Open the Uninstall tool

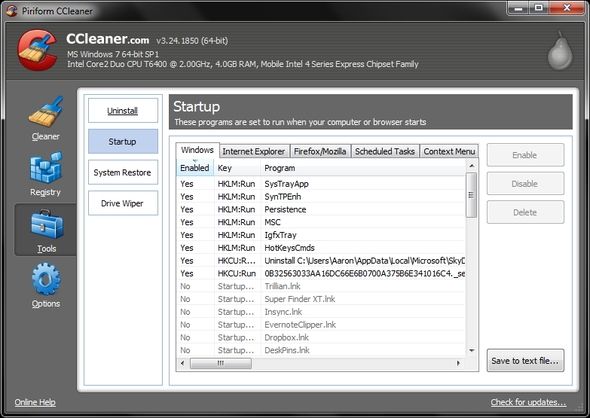click(123, 111)
